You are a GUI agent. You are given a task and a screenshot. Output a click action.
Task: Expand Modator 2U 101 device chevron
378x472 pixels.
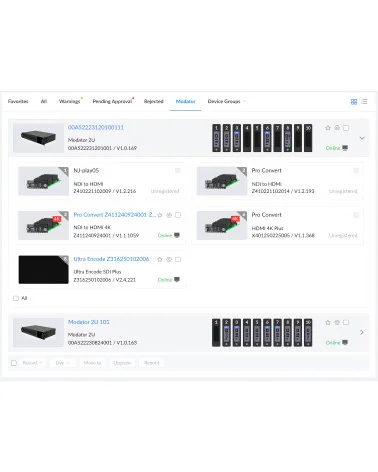point(362,332)
